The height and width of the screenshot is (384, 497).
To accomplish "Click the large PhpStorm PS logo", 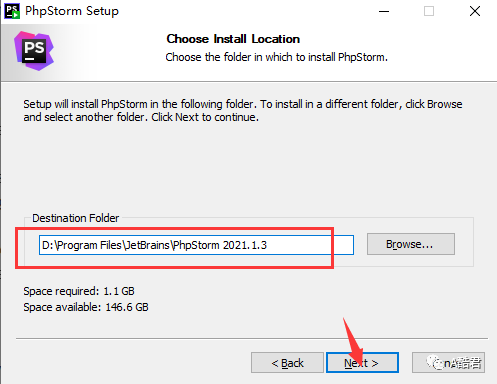I will tap(34, 51).
